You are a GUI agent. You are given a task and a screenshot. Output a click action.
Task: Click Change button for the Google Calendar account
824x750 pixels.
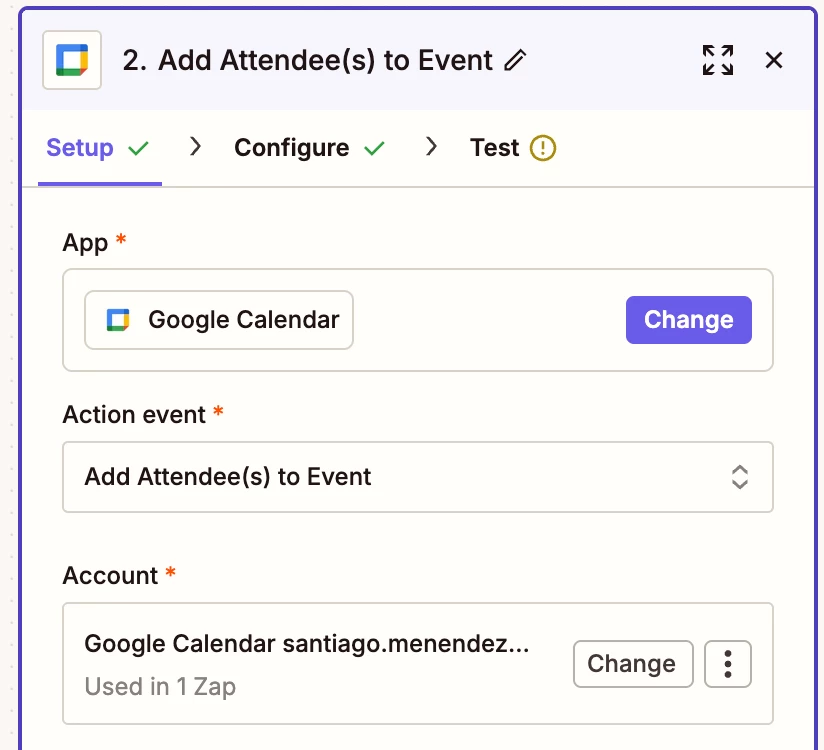(633, 664)
